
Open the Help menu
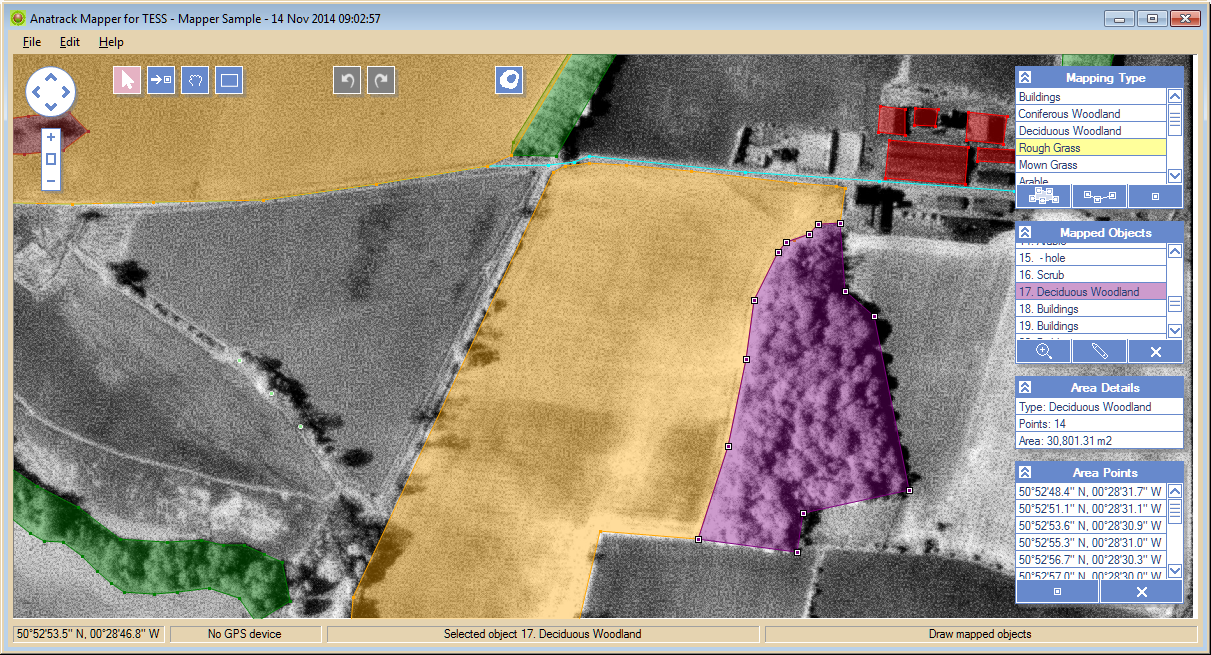coord(111,42)
